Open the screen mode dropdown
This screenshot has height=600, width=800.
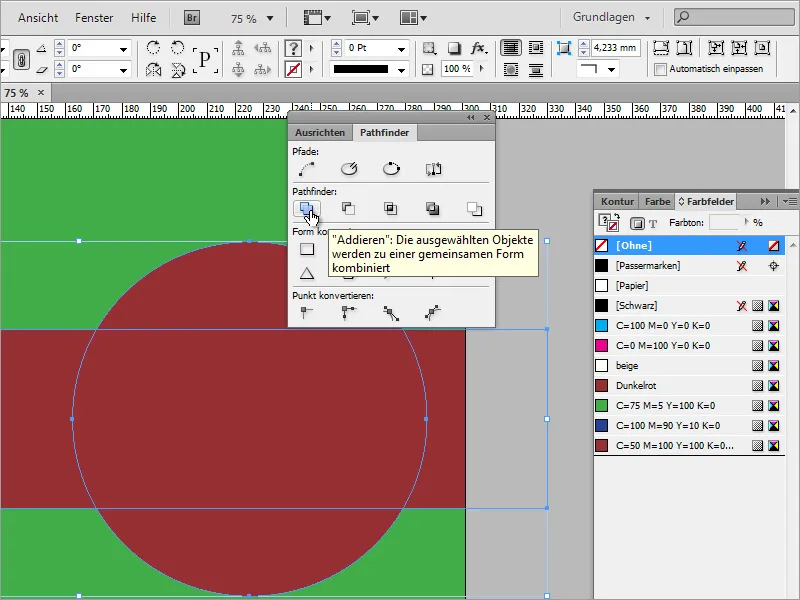365,18
